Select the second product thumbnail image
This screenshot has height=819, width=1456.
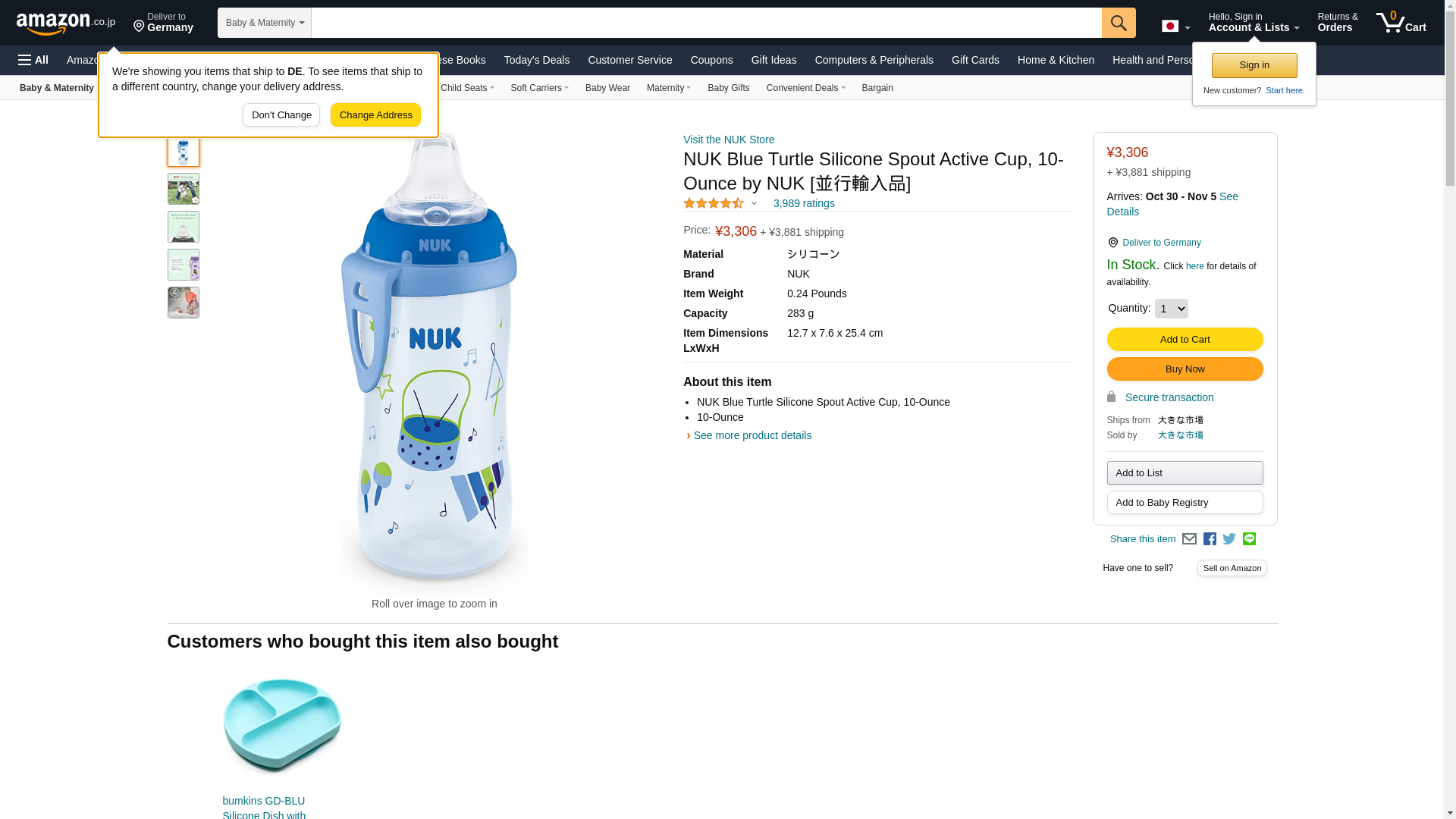point(184,189)
